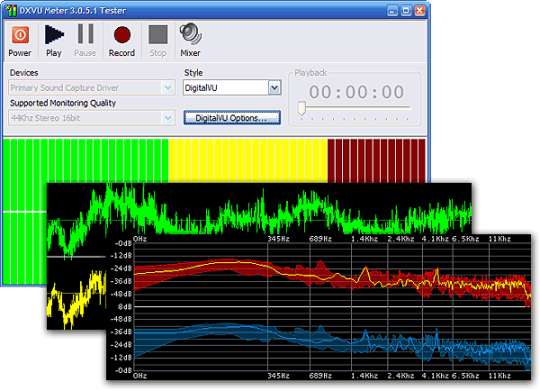This screenshot has width=540, height=391.
Task: Start playback with the Play icon
Action: click(54, 34)
